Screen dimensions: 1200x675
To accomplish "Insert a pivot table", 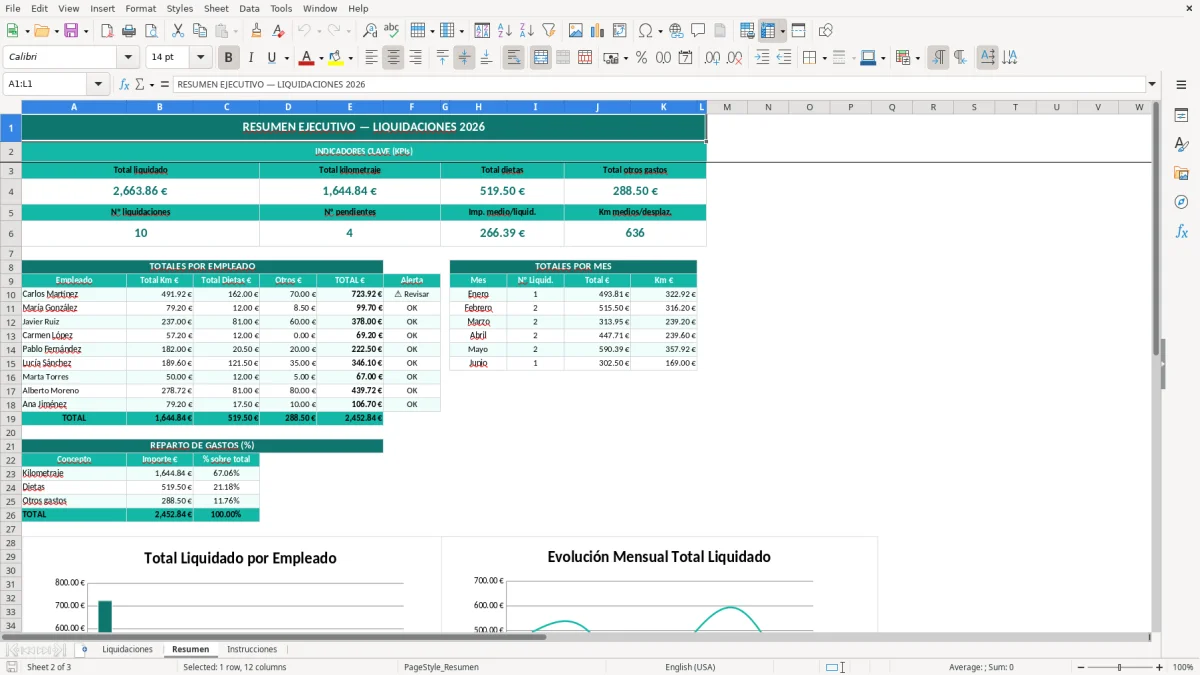I will point(620,31).
